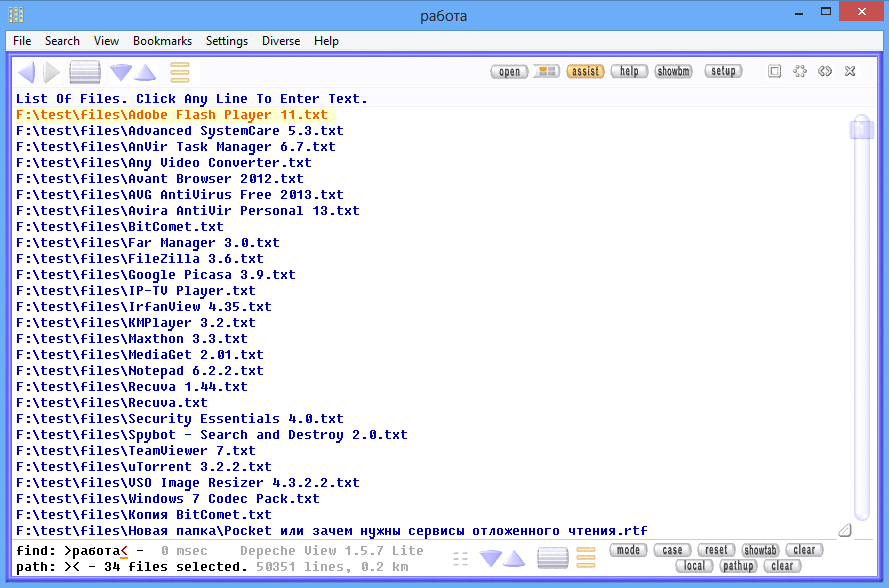
Task: Toggle the showtab button
Action: tap(760, 550)
